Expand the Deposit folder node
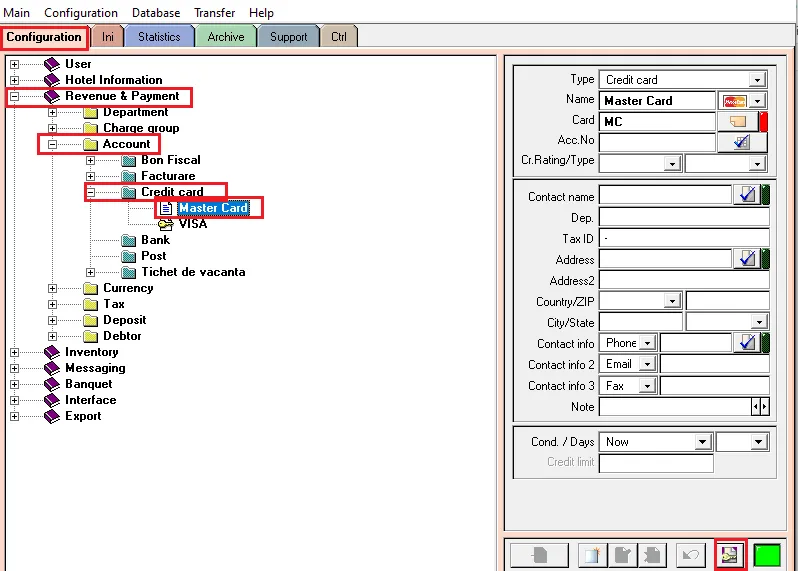The width and height of the screenshot is (798, 571). [x=52, y=321]
